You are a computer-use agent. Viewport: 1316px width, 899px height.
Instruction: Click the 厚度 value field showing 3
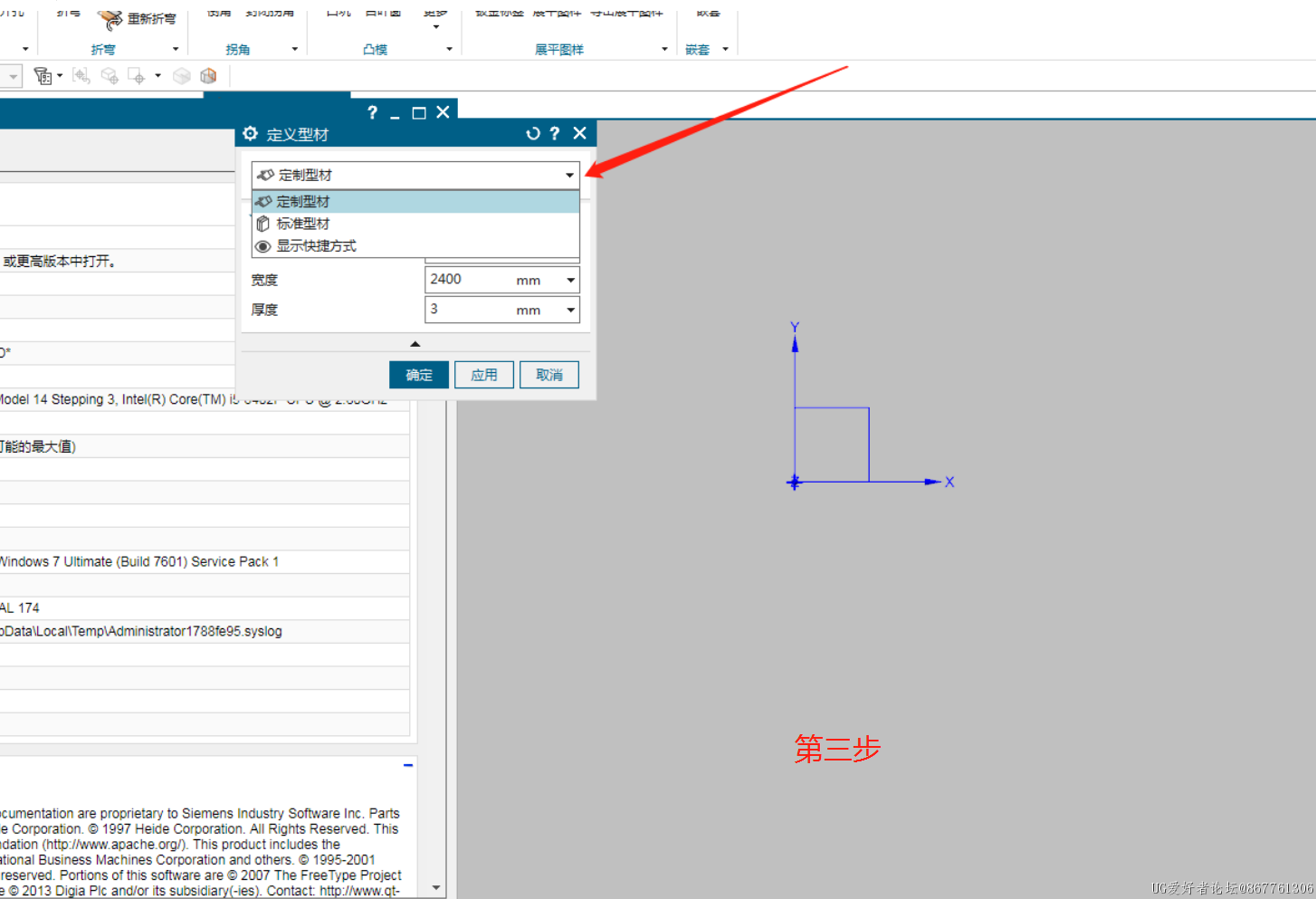pyautogui.click(x=467, y=310)
